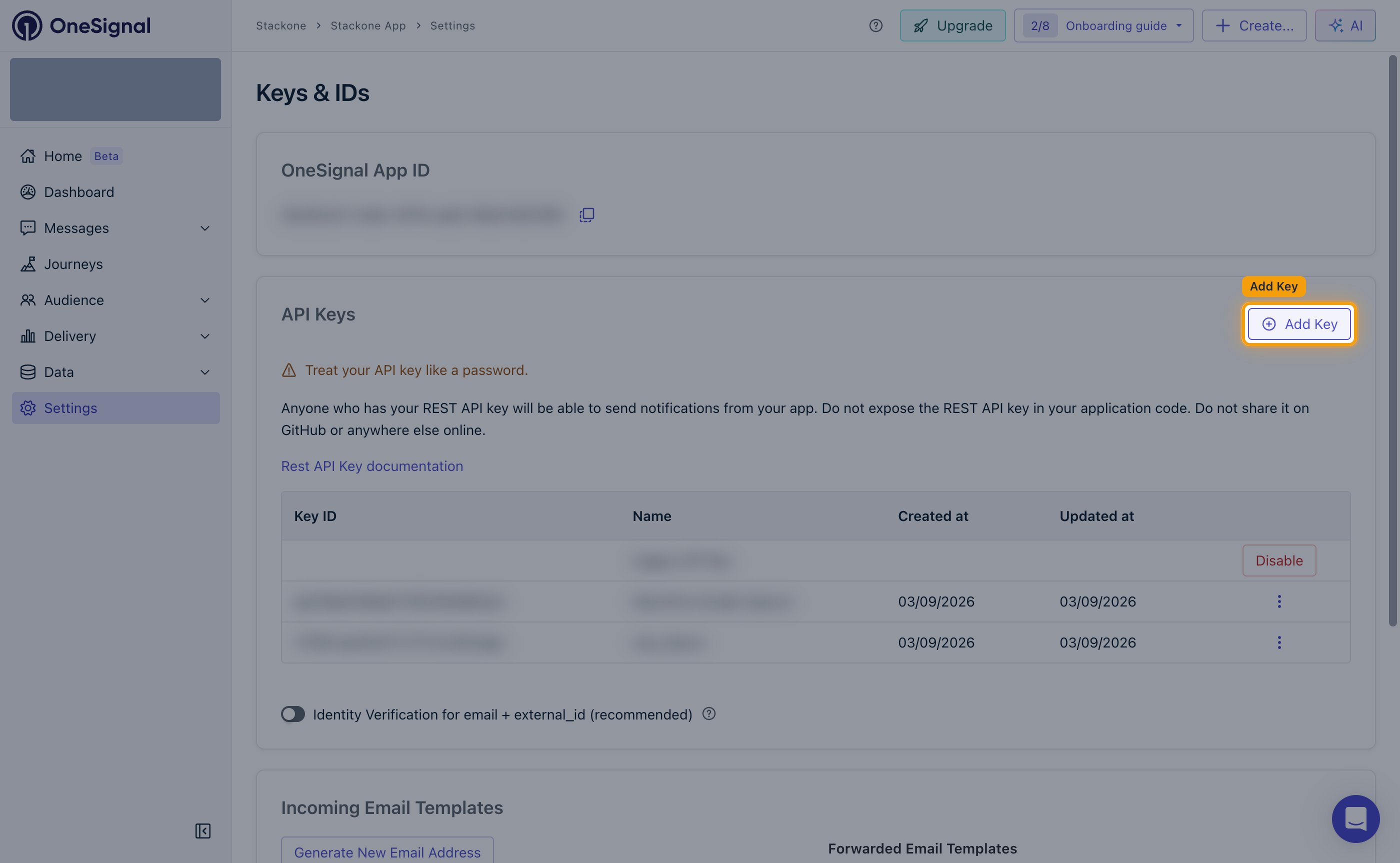The image size is (1400, 863).
Task: Click the Updated at column header
Action: pos(1096,516)
